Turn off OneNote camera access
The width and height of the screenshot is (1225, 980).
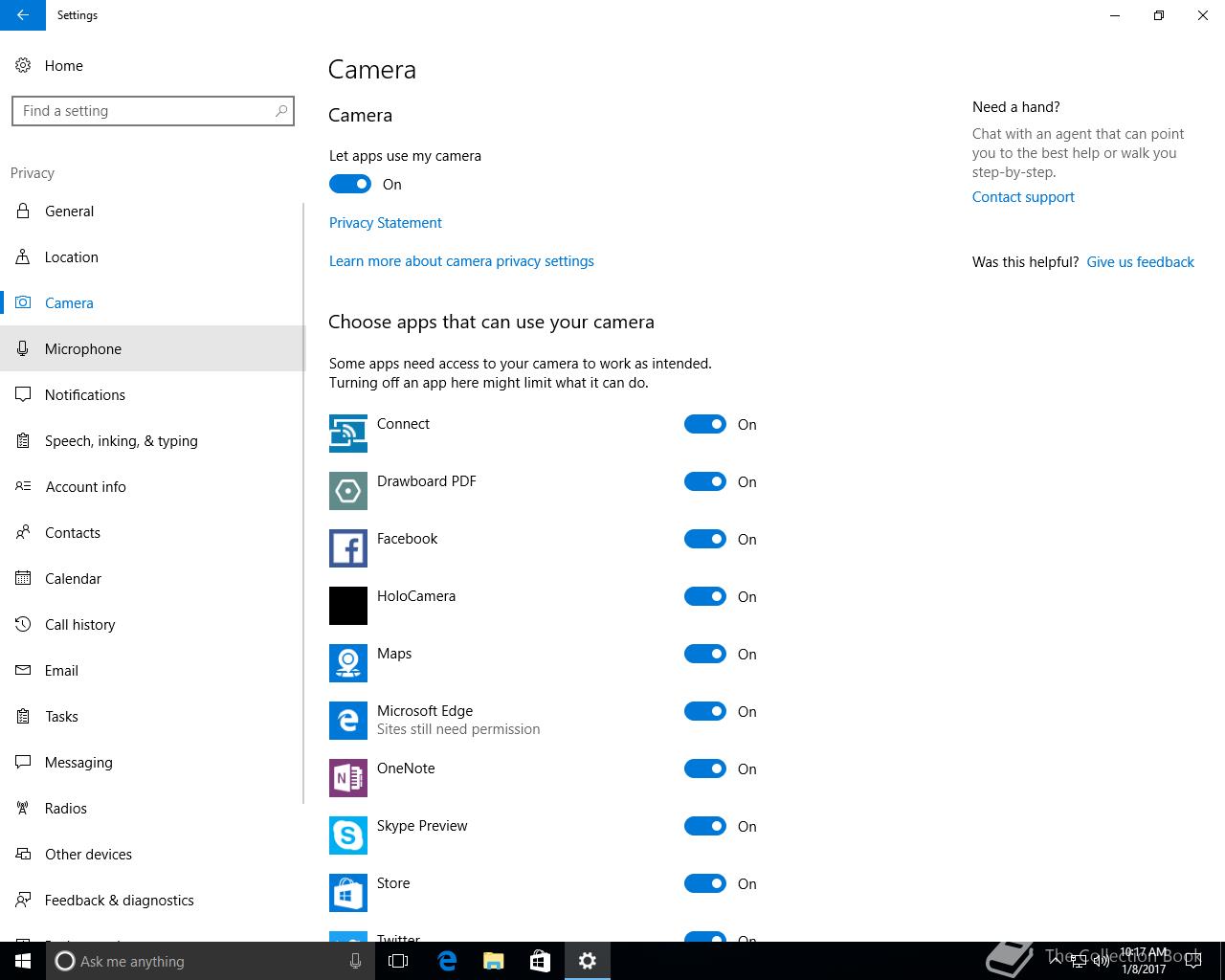point(705,768)
